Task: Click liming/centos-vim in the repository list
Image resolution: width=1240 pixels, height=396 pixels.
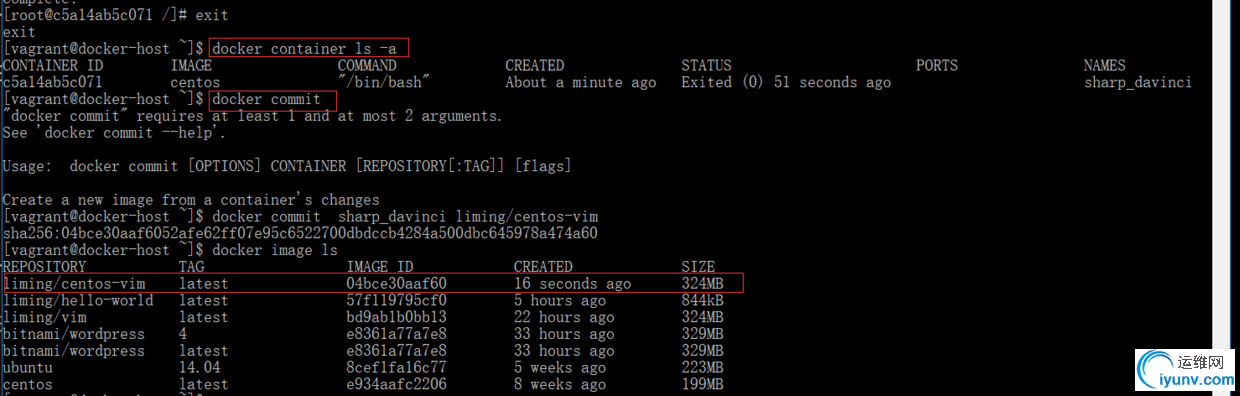Action: [x=74, y=284]
